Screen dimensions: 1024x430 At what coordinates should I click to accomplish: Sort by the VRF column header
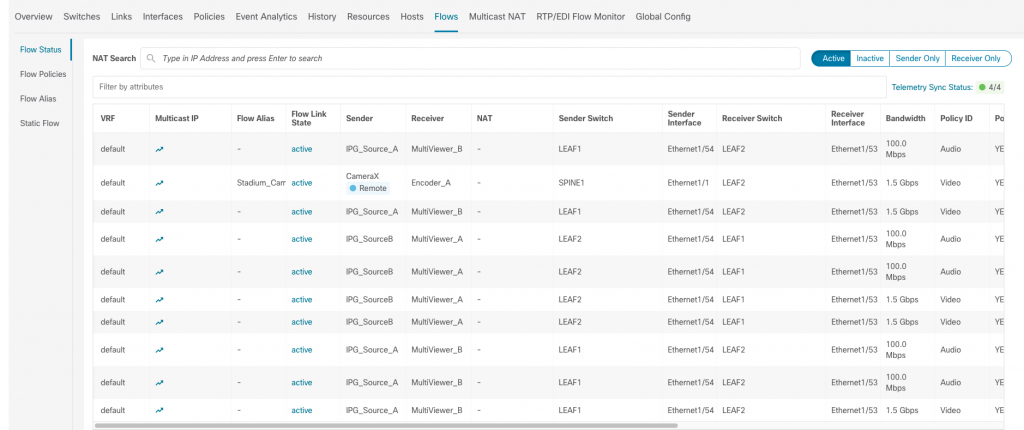[x=107, y=118]
